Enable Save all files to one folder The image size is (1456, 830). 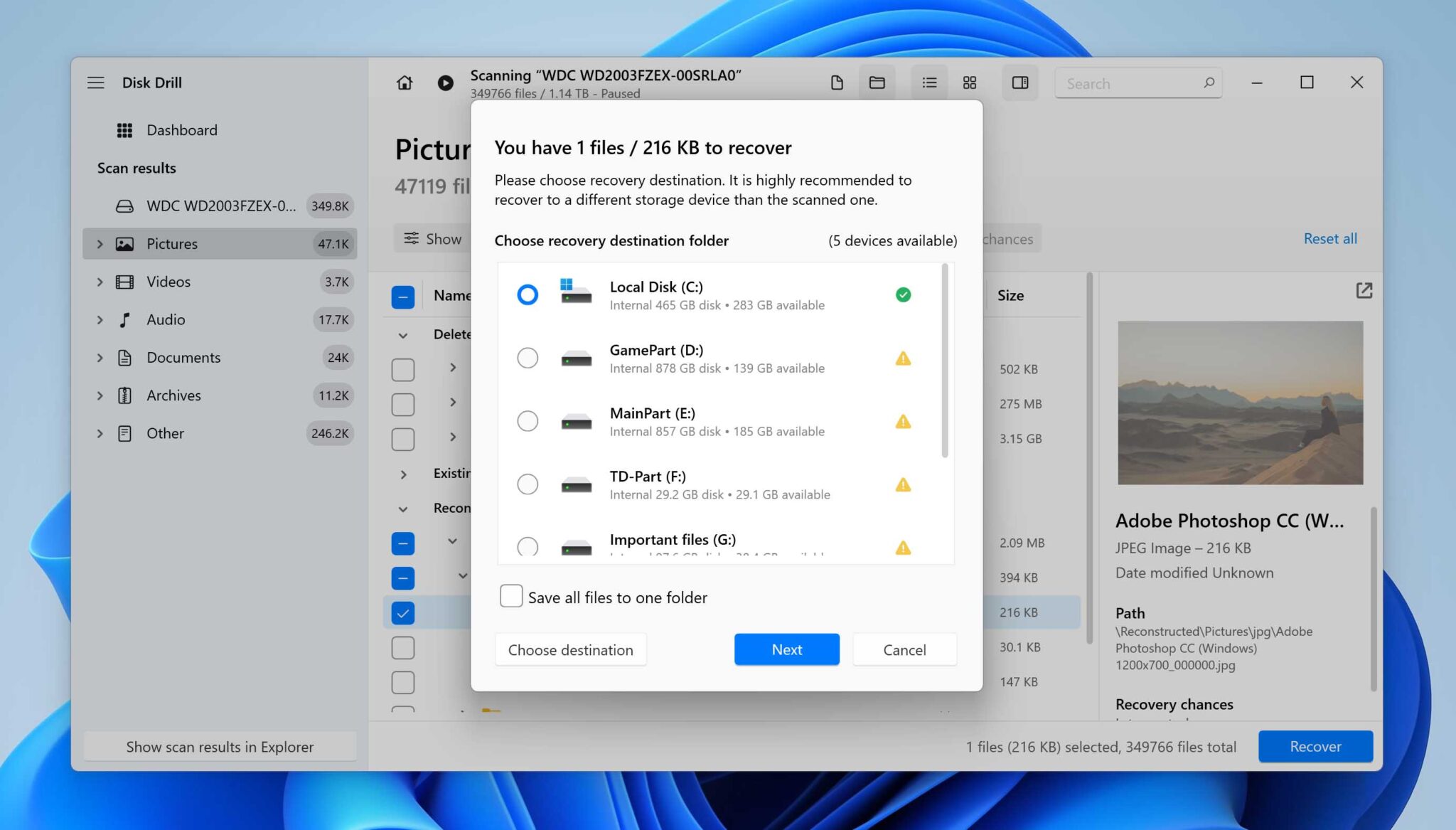(x=511, y=596)
